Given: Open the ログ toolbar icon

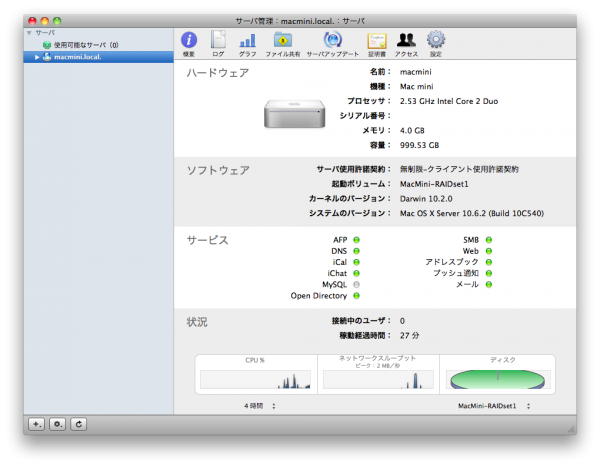Looking at the screenshot, I should [x=218, y=44].
